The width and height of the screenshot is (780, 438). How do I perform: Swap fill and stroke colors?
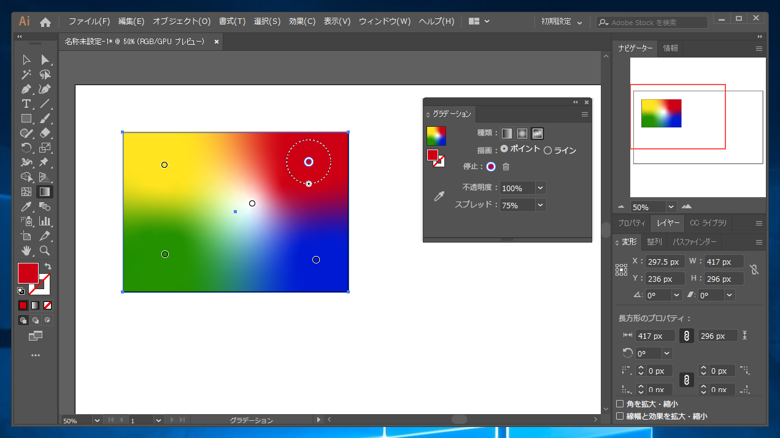point(48,266)
